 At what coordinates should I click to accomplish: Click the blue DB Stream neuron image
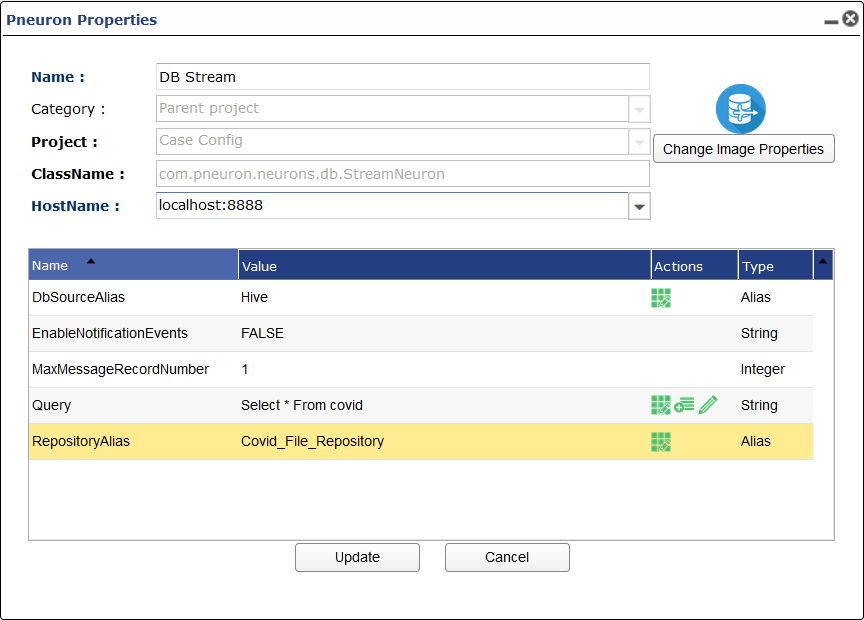point(741,109)
